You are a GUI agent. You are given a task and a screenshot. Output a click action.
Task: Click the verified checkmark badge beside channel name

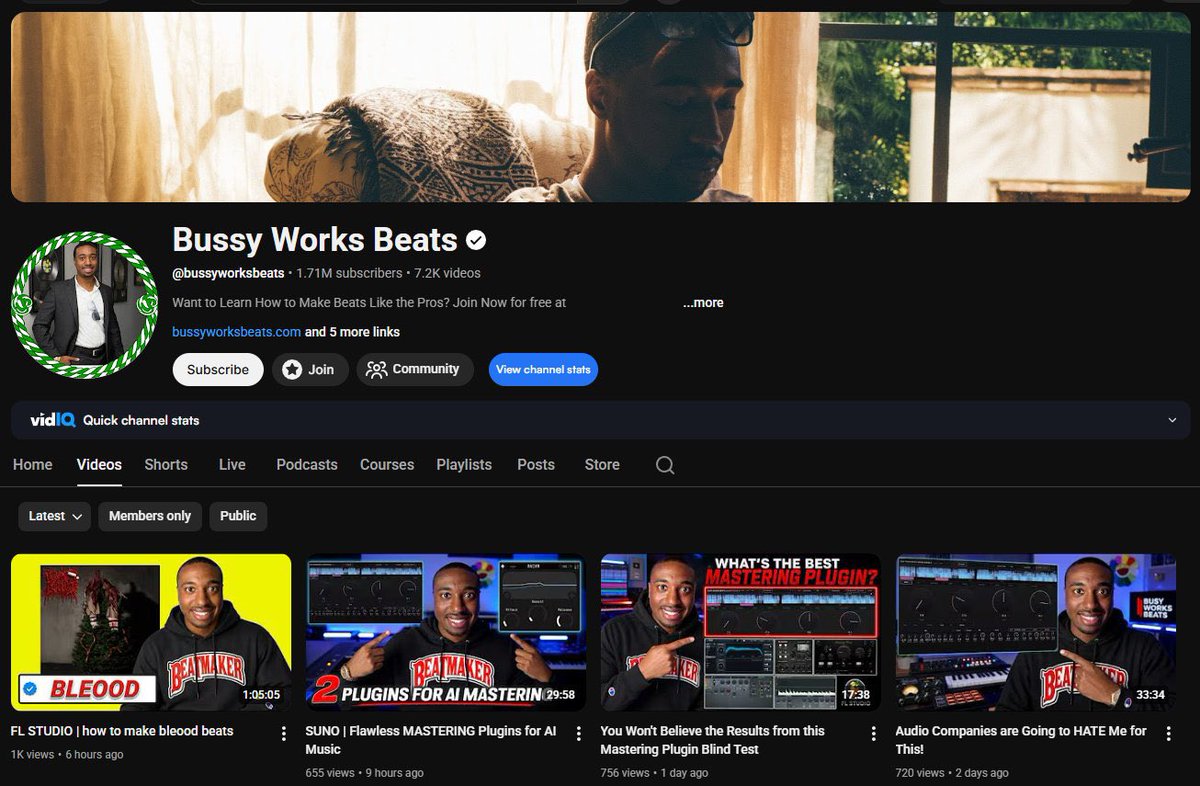pyautogui.click(x=476, y=240)
